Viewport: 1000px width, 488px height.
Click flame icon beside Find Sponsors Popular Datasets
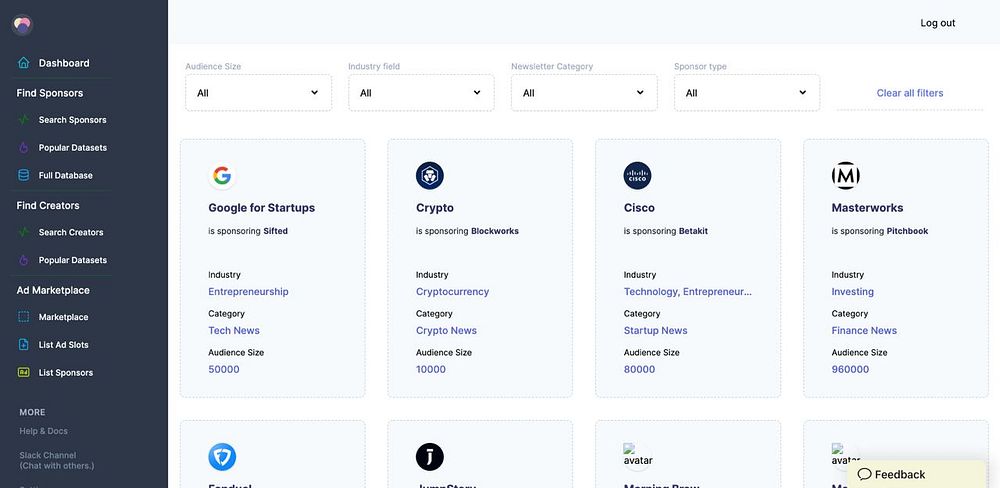24,147
